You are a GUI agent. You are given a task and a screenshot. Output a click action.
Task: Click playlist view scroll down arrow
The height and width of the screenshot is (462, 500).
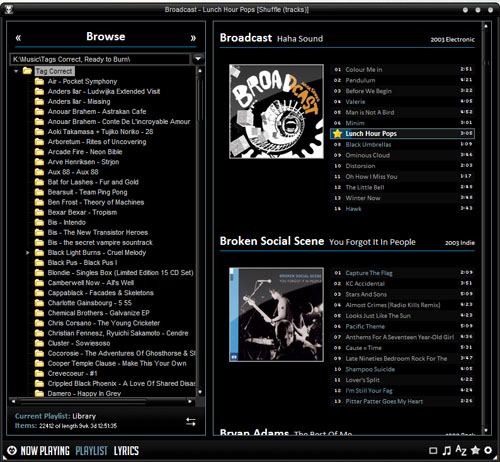click(486, 430)
